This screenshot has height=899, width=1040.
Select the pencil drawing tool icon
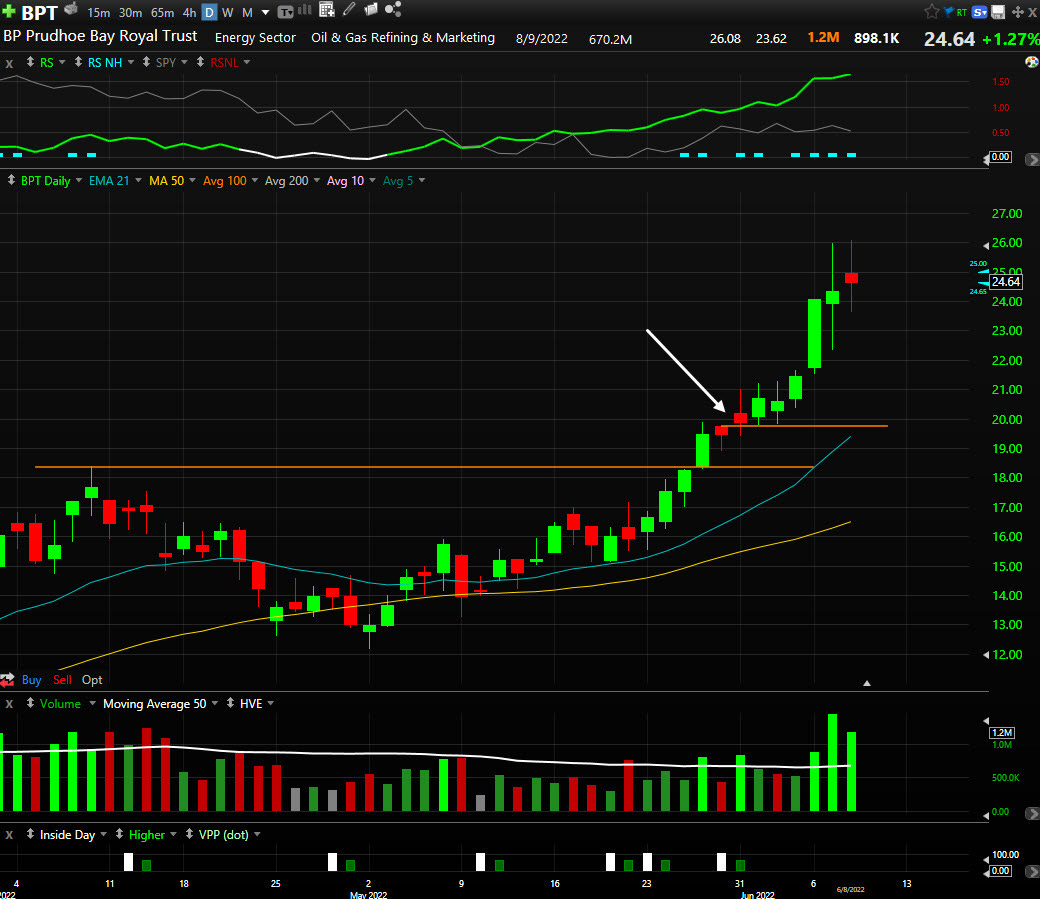pyautogui.click(x=350, y=9)
